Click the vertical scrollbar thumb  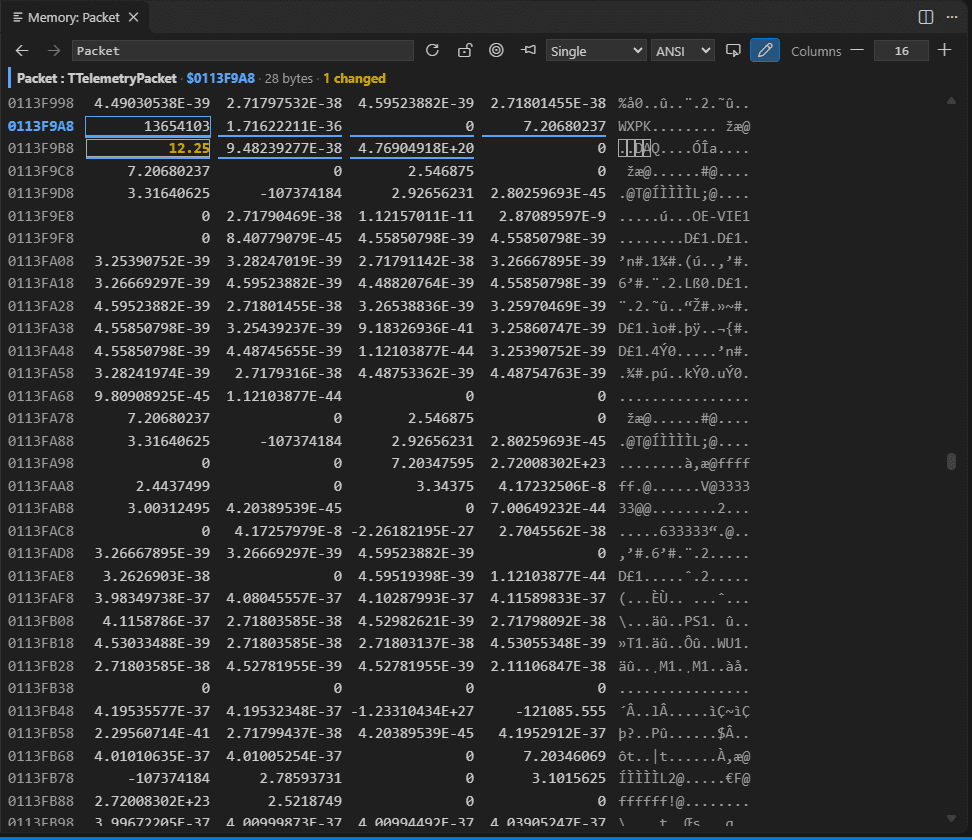coord(952,462)
